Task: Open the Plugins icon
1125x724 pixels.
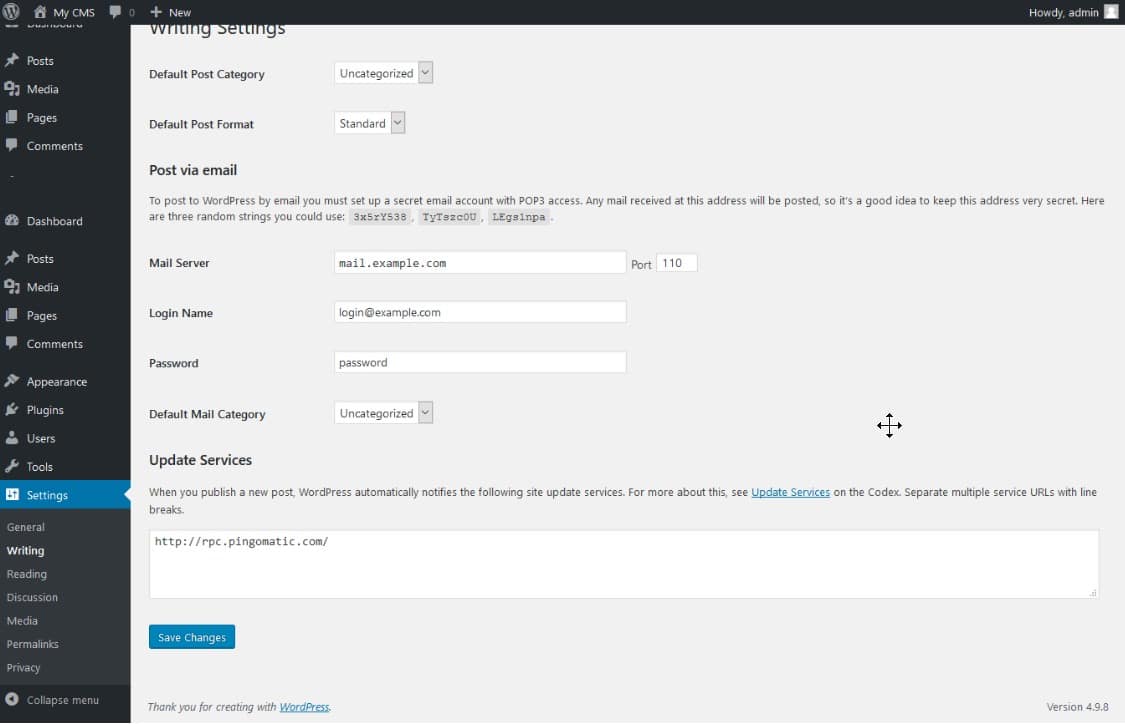Action: tap(14, 410)
